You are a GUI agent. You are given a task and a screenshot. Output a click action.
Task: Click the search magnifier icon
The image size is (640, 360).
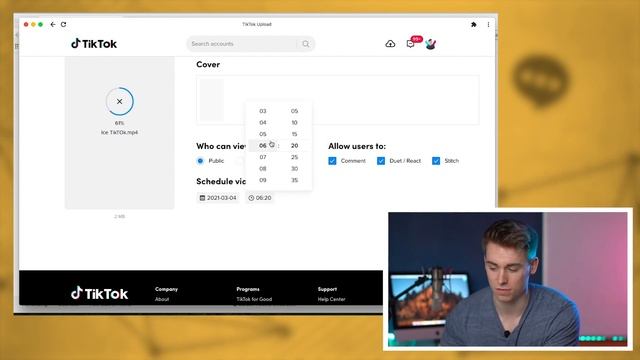point(305,44)
